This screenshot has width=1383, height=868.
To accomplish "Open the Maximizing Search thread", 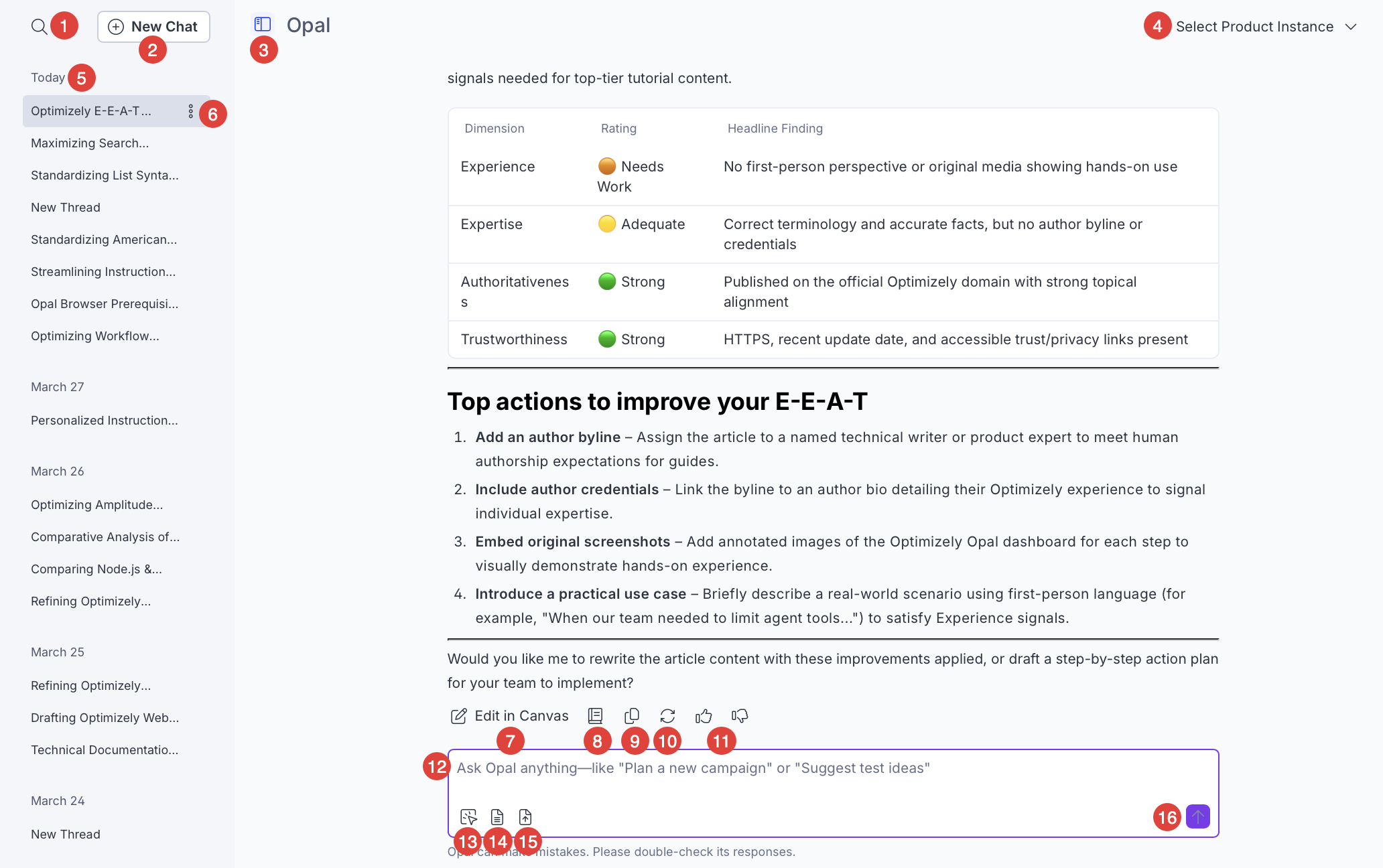I will point(90,143).
